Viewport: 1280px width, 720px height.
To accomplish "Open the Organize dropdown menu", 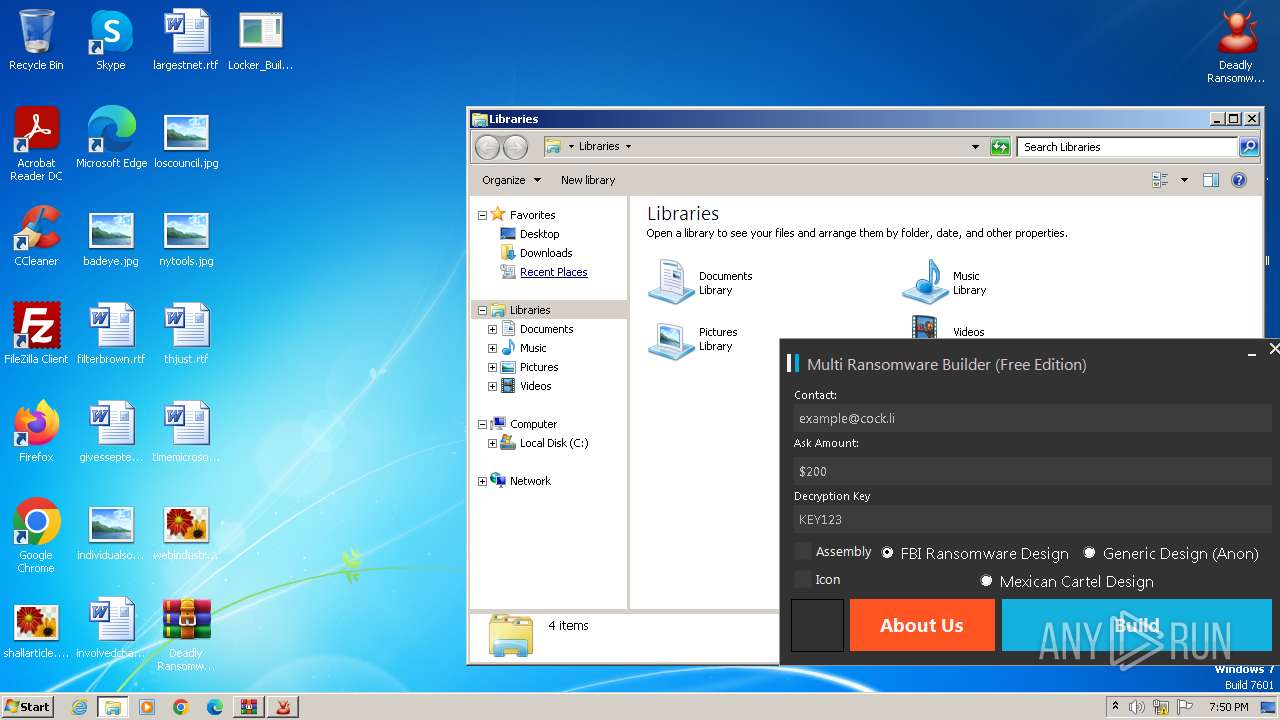I will pos(511,180).
